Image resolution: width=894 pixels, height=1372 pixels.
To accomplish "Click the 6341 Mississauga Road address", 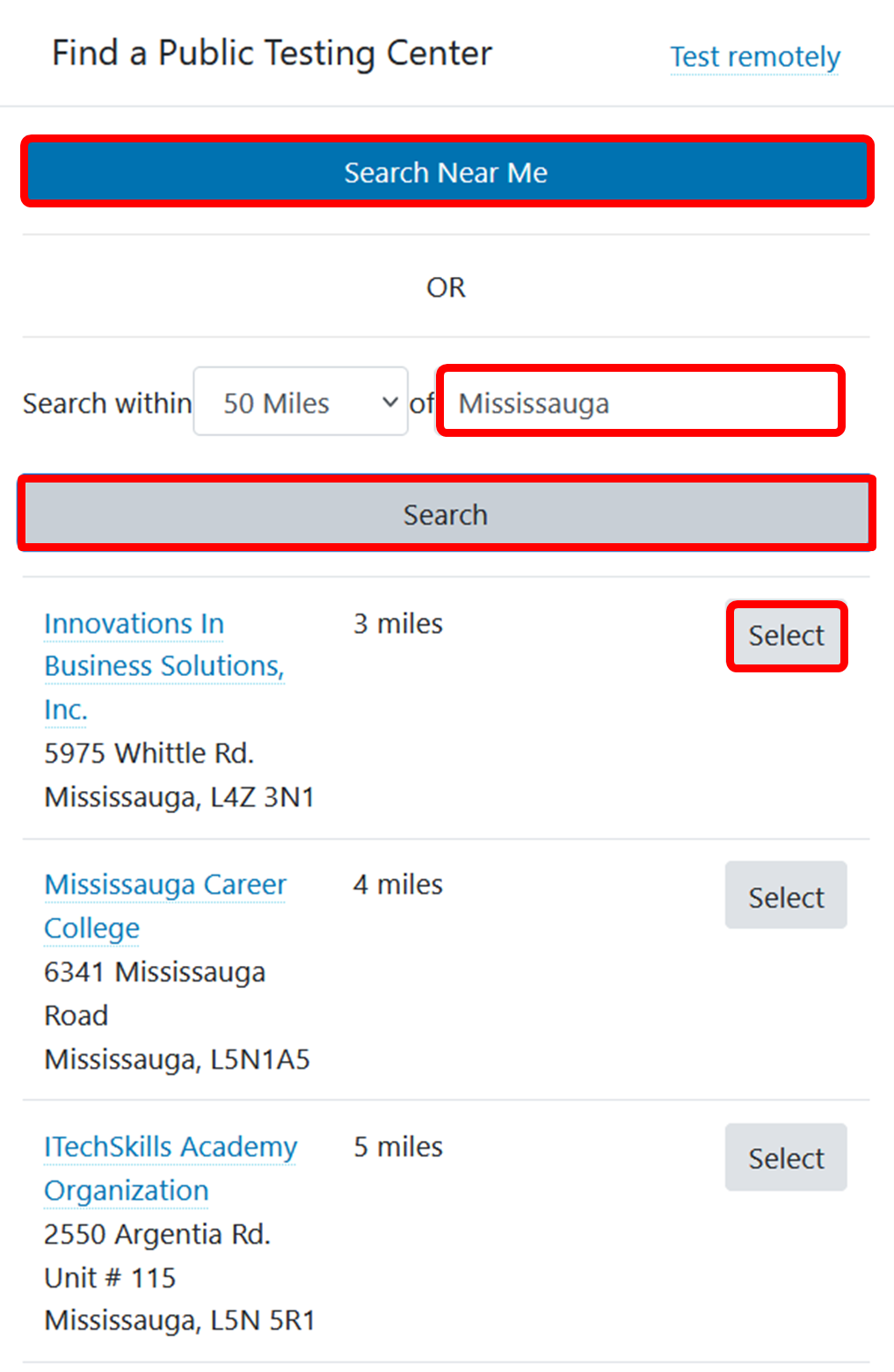I will pos(155,993).
